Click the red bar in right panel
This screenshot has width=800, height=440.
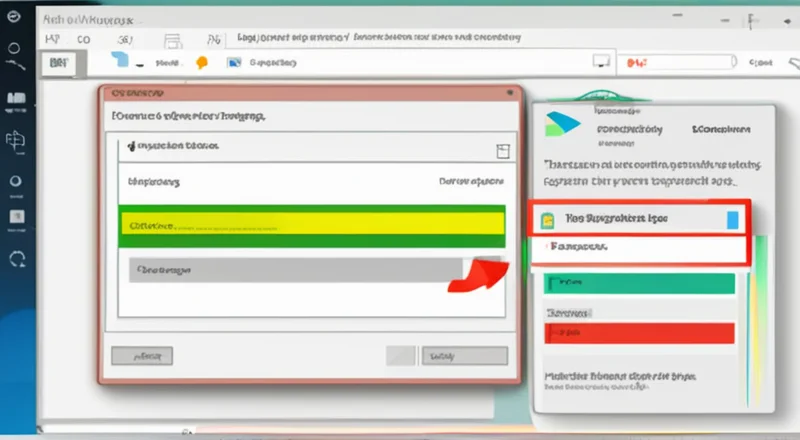638,332
